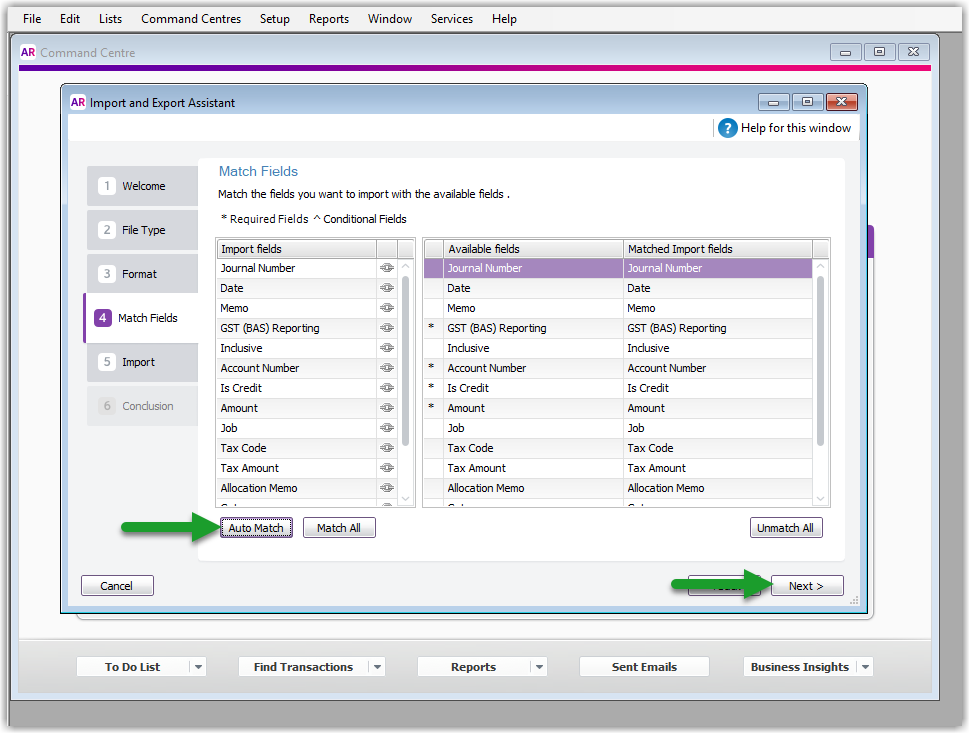The height and width of the screenshot is (734, 970).
Task: Click Reports button in bottom bar
Action: 473,667
